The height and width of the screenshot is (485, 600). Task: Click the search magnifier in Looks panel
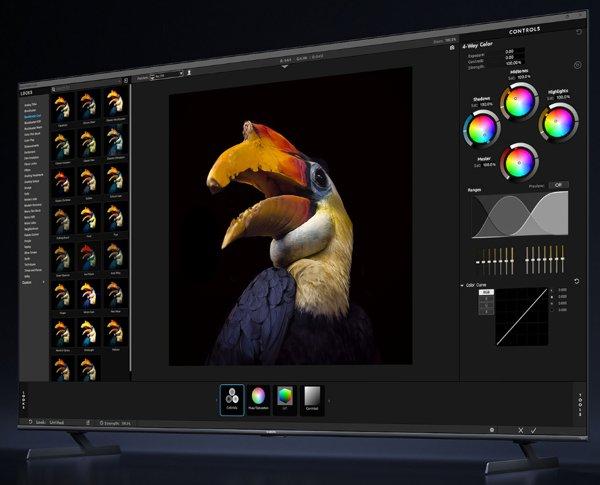pyautogui.click(x=54, y=89)
